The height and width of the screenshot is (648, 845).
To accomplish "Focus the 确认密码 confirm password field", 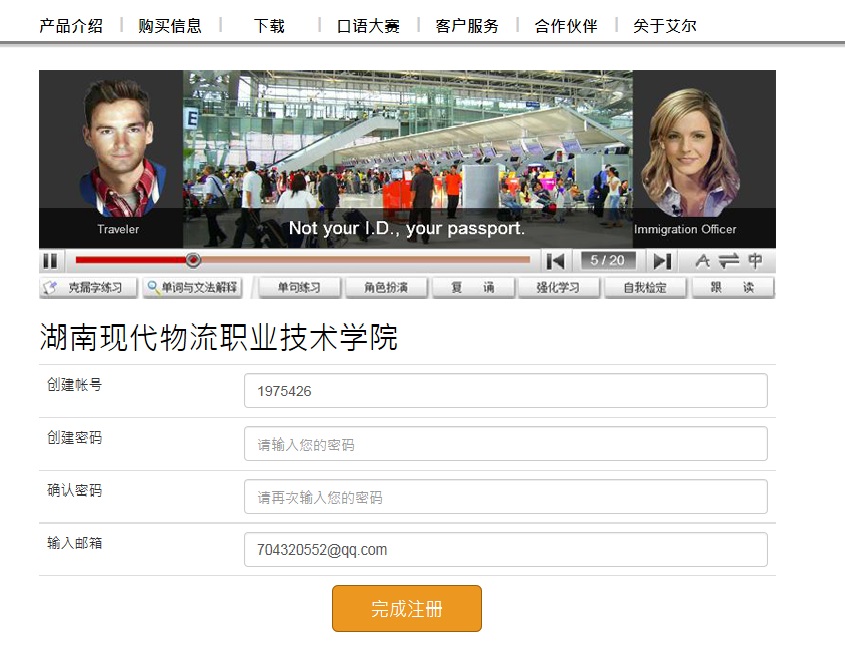I will 505,497.
